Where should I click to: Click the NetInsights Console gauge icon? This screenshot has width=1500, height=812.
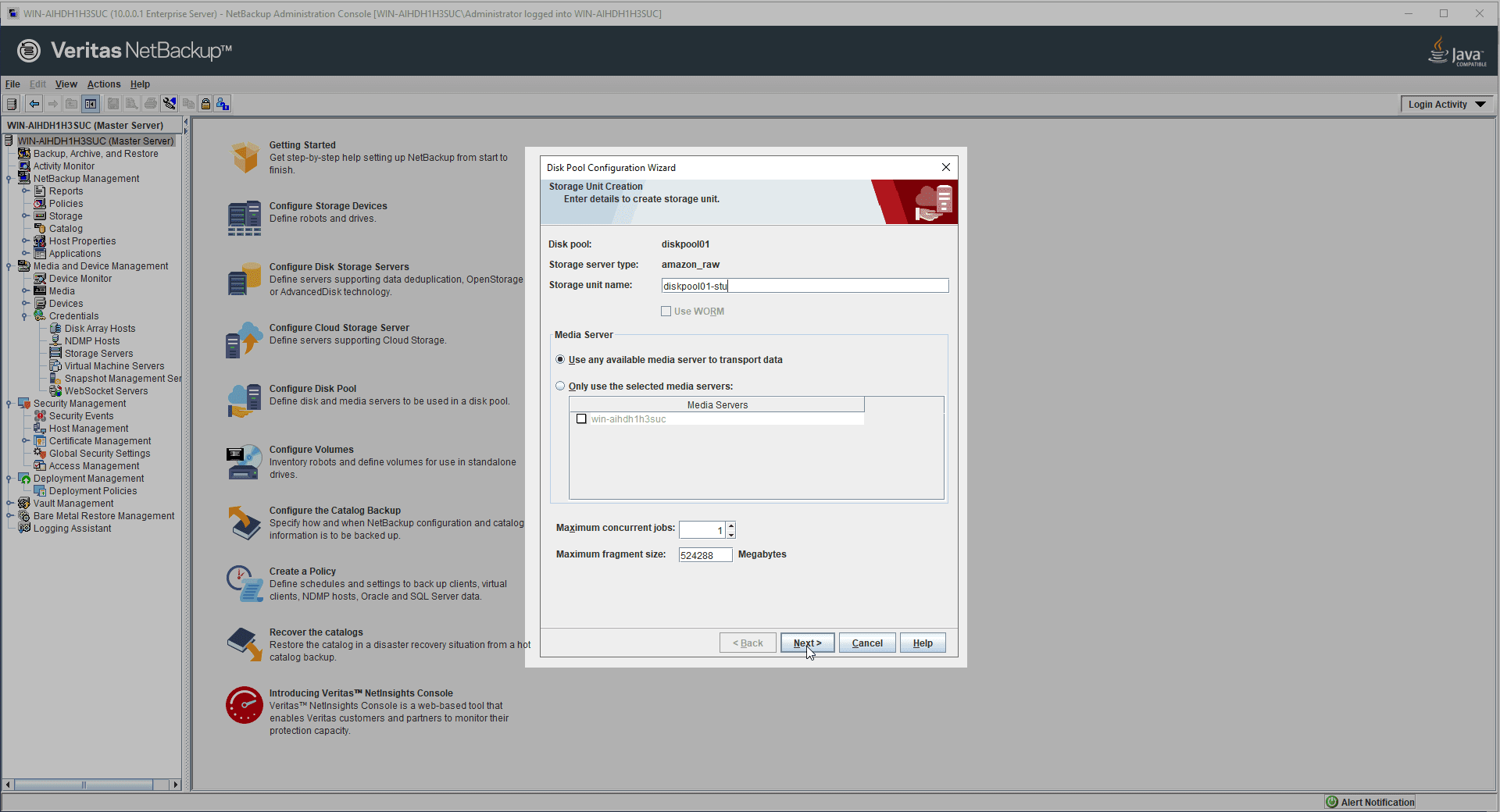pos(245,706)
